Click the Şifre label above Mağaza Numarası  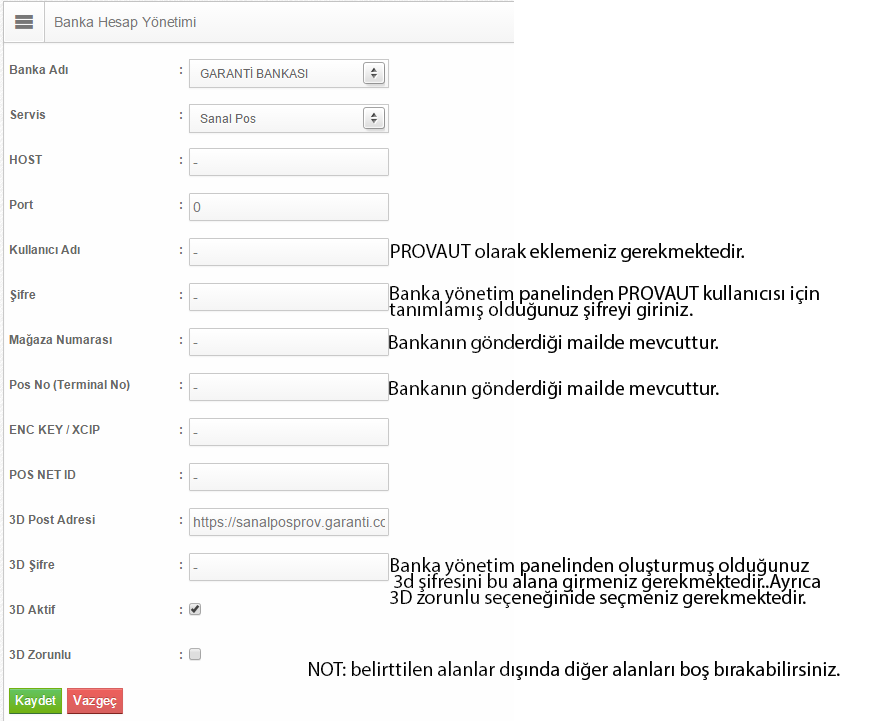(x=22, y=295)
